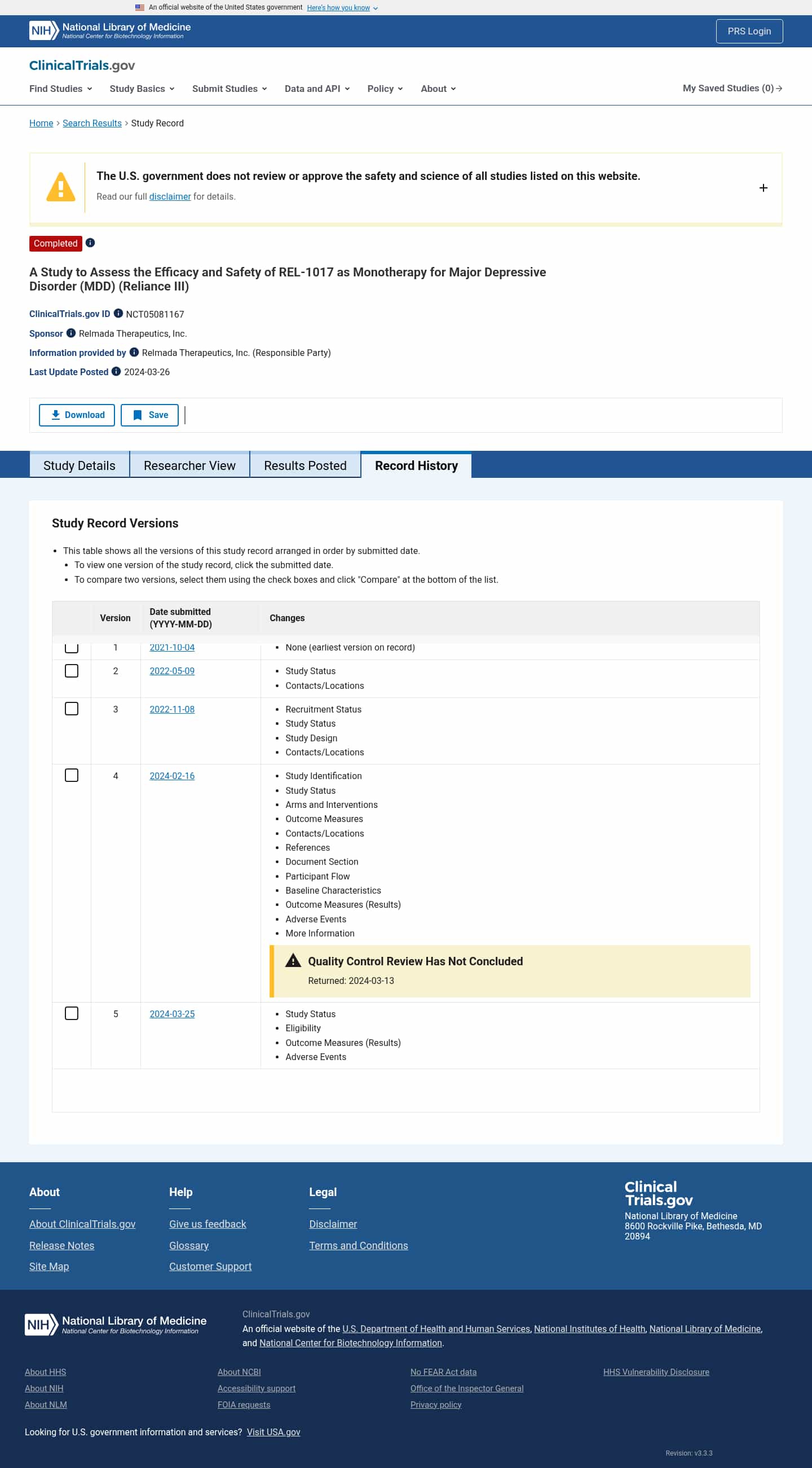This screenshot has width=812, height=1468.
Task: Save the study with the bookmark button
Action: [150, 415]
